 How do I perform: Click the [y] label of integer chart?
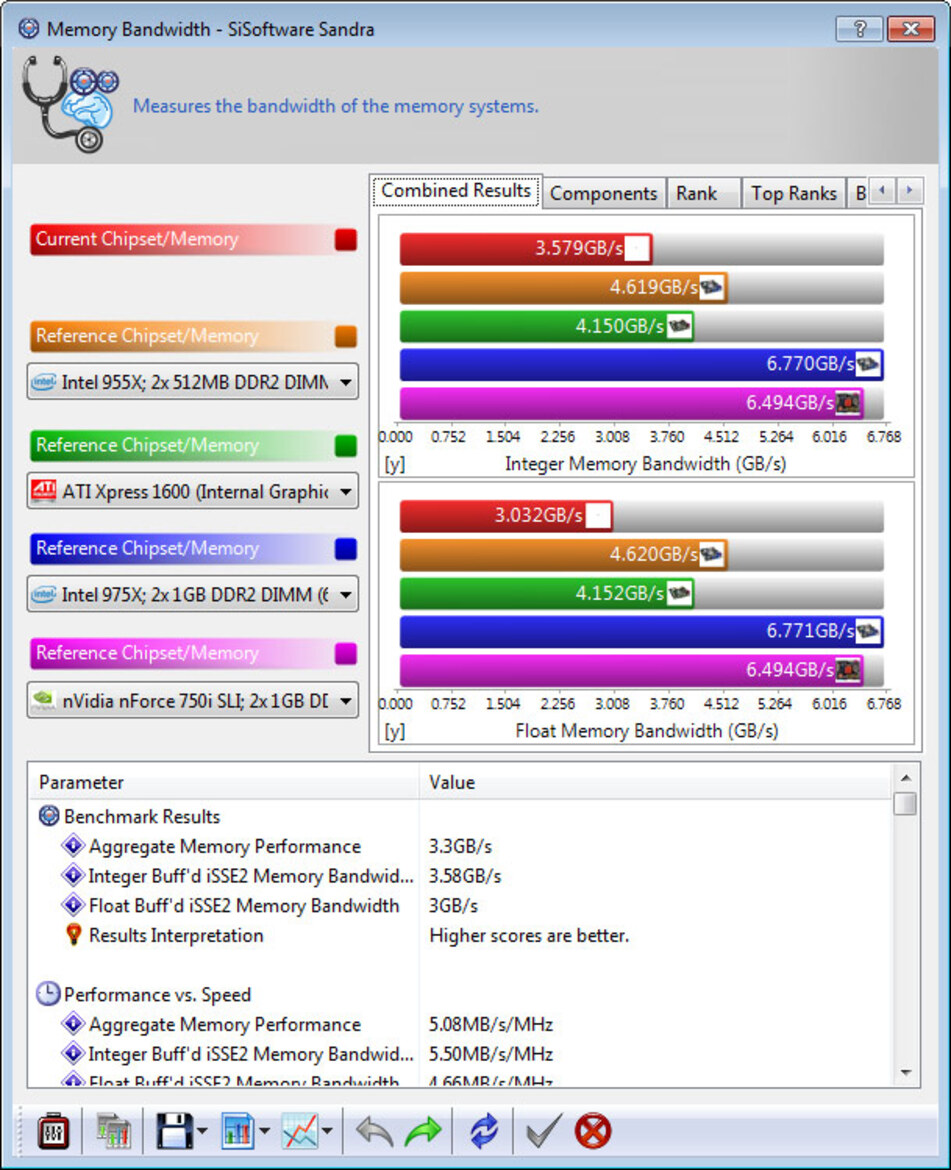[x=395, y=464]
